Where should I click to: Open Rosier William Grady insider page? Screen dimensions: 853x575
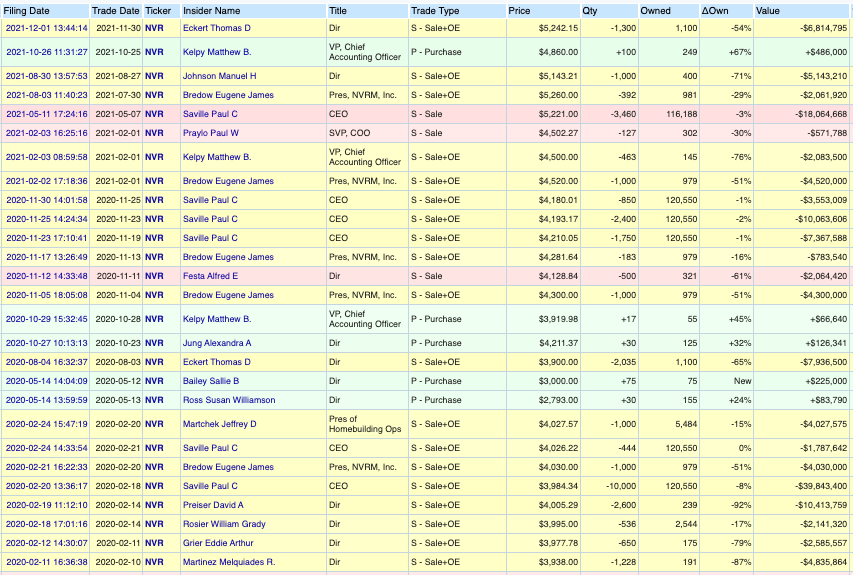click(224, 524)
